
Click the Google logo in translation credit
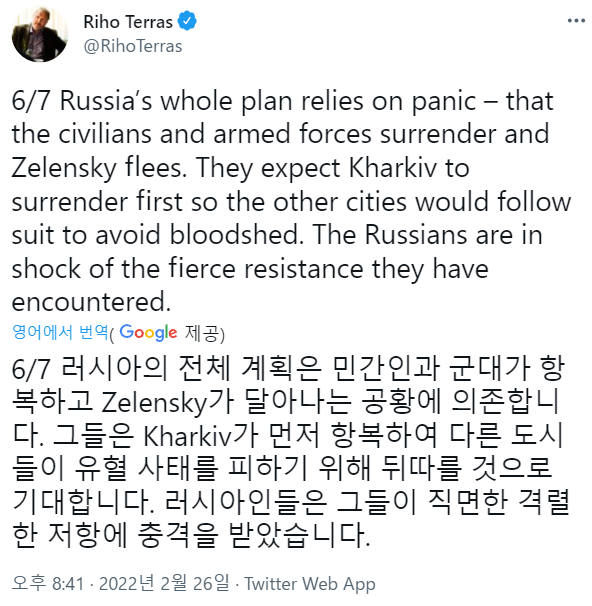pos(148,333)
